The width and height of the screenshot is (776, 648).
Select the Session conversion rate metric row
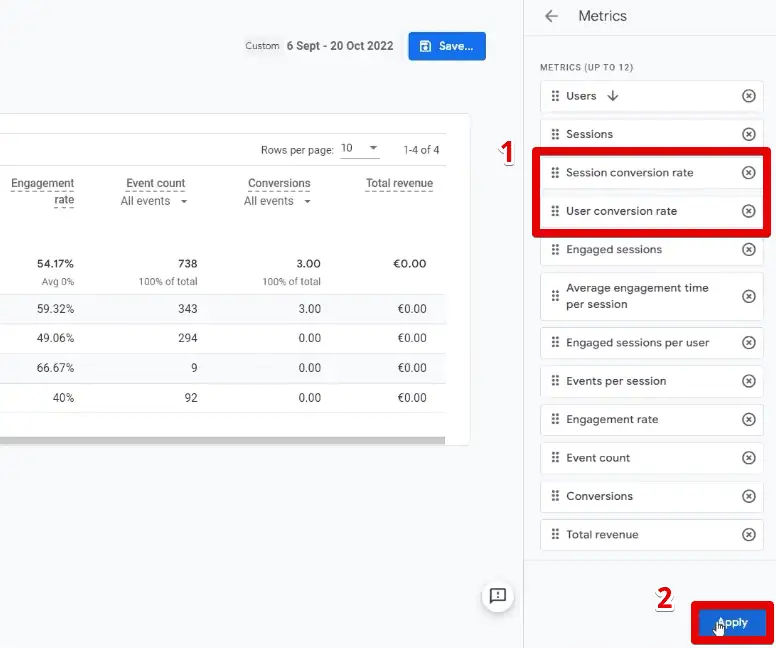click(651, 172)
